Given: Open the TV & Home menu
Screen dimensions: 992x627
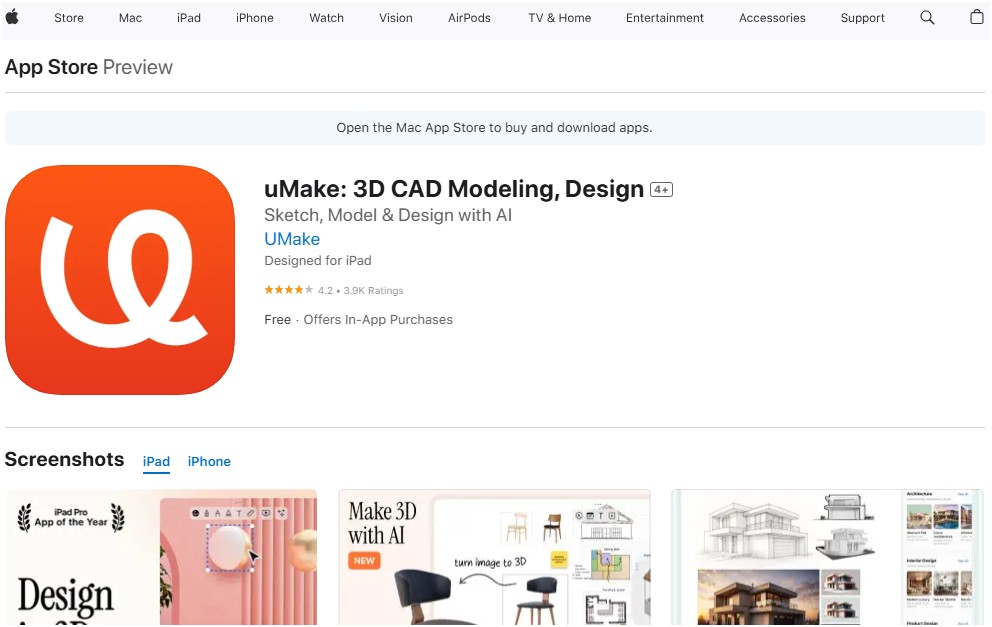Looking at the screenshot, I should [560, 18].
